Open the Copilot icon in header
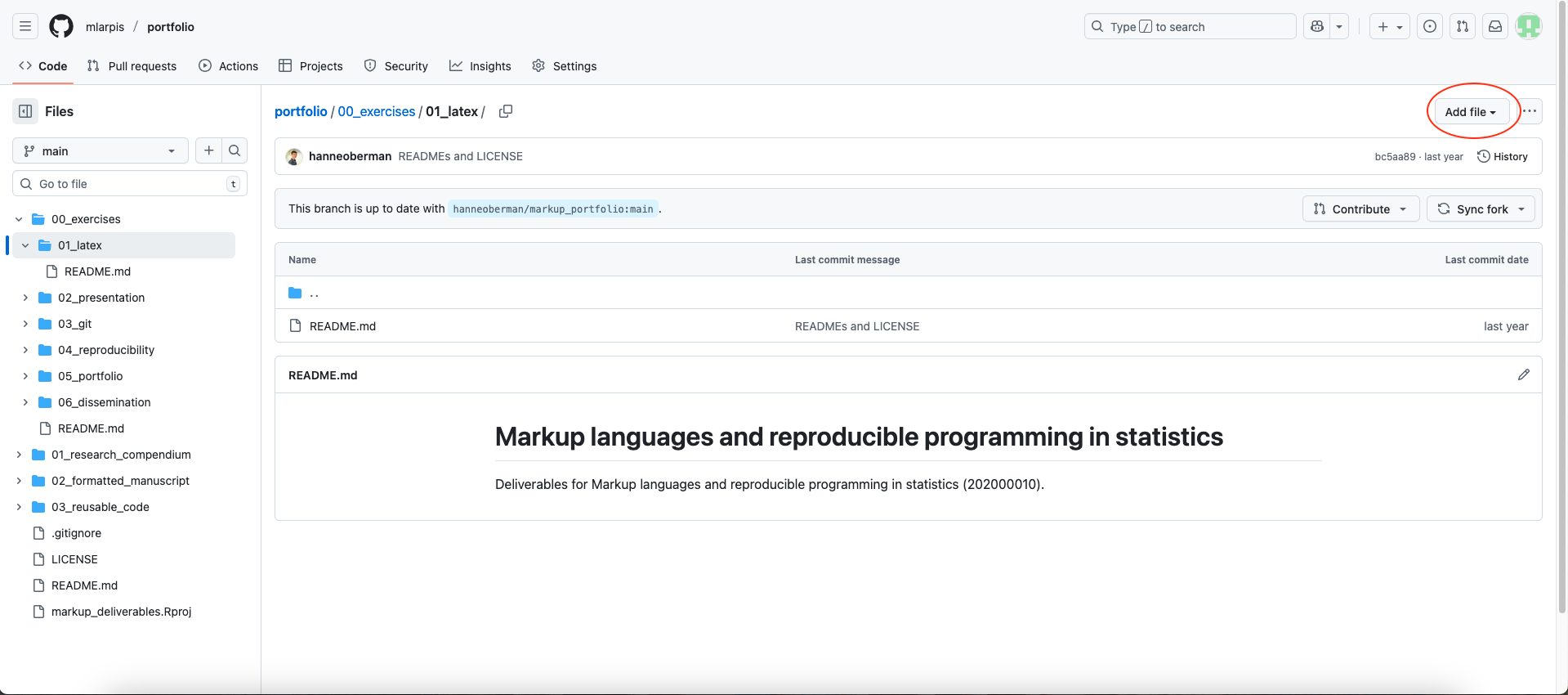The image size is (1568, 695). [x=1317, y=26]
